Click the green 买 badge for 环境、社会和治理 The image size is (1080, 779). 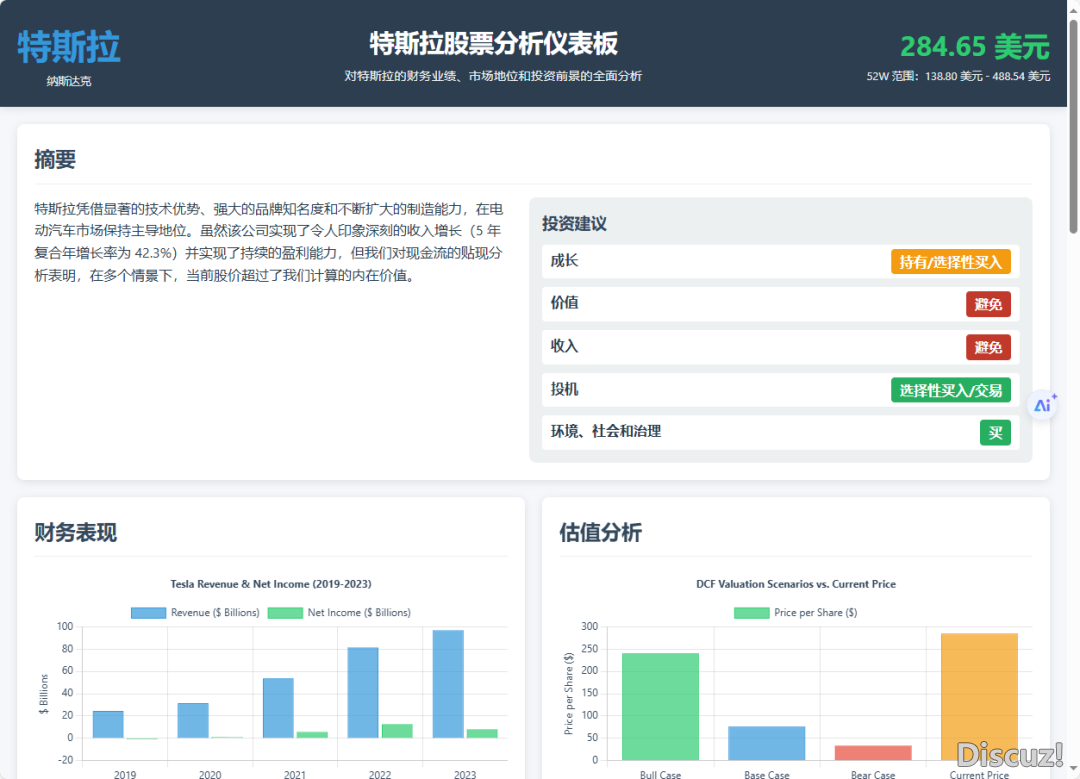click(995, 433)
